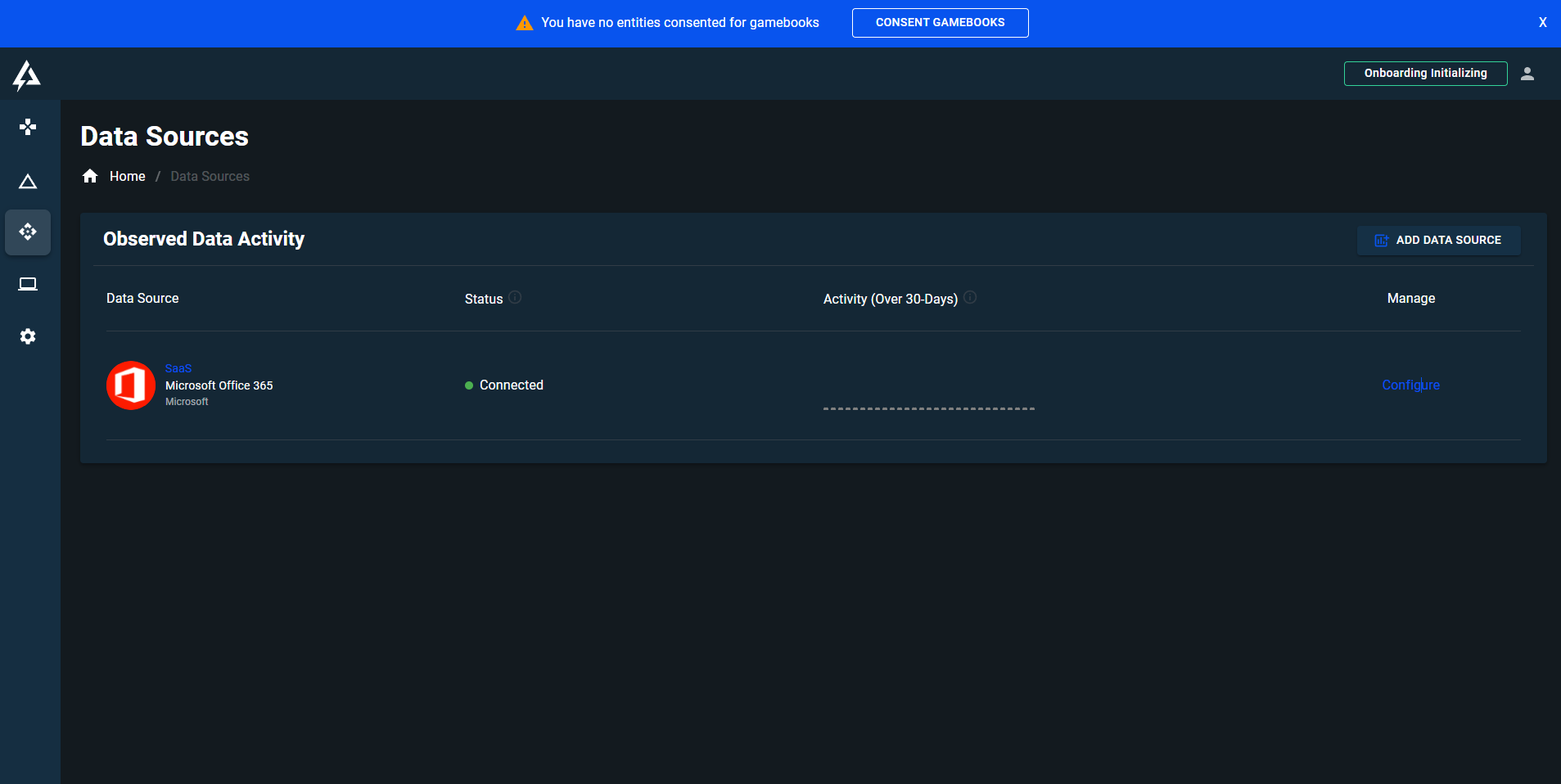Click the Manage column header
This screenshot has width=1561, height=784.
pyautogui.click(x=1410, y=299)
